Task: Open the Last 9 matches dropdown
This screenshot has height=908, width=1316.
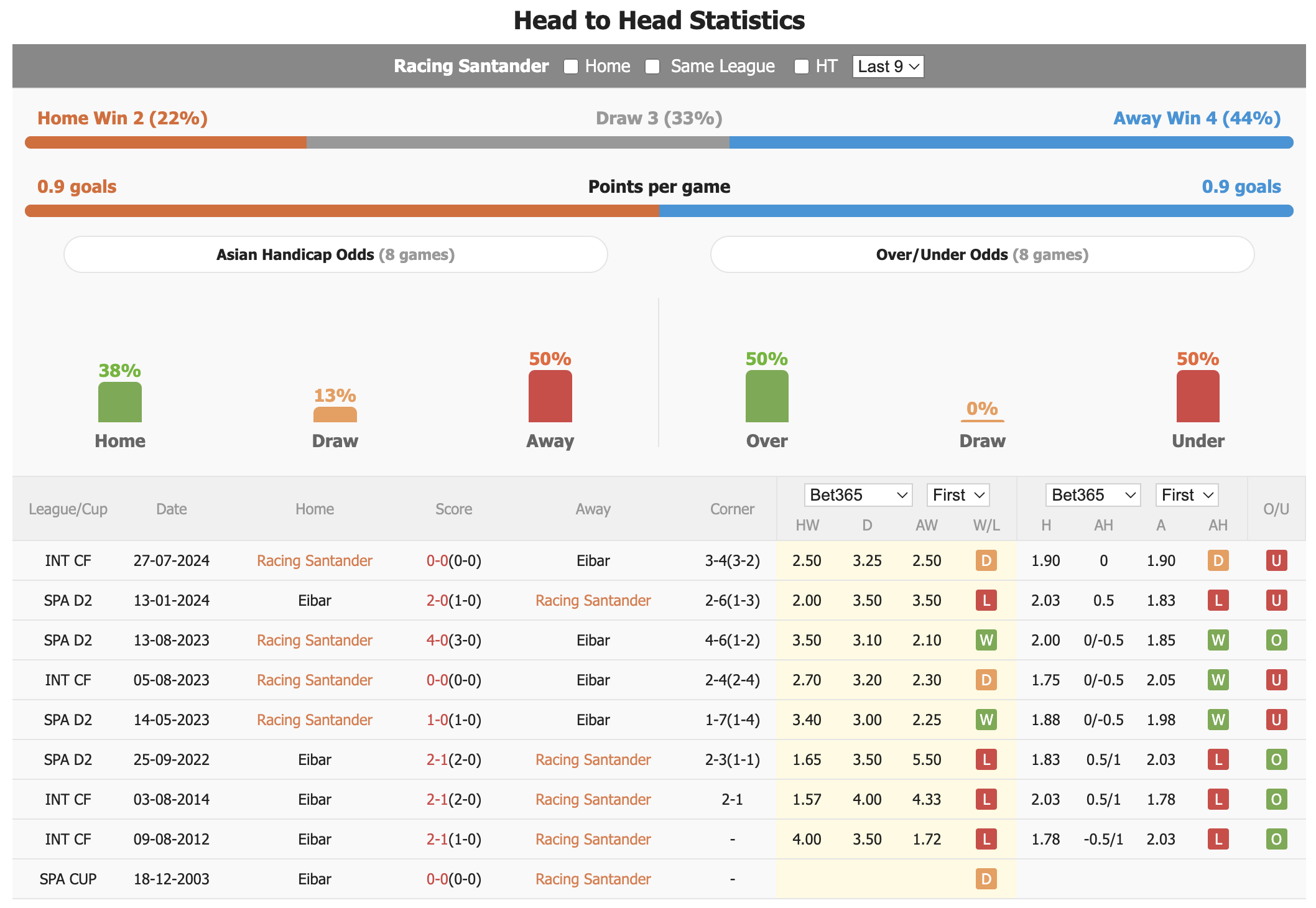Action: click(x=888, y=67)
